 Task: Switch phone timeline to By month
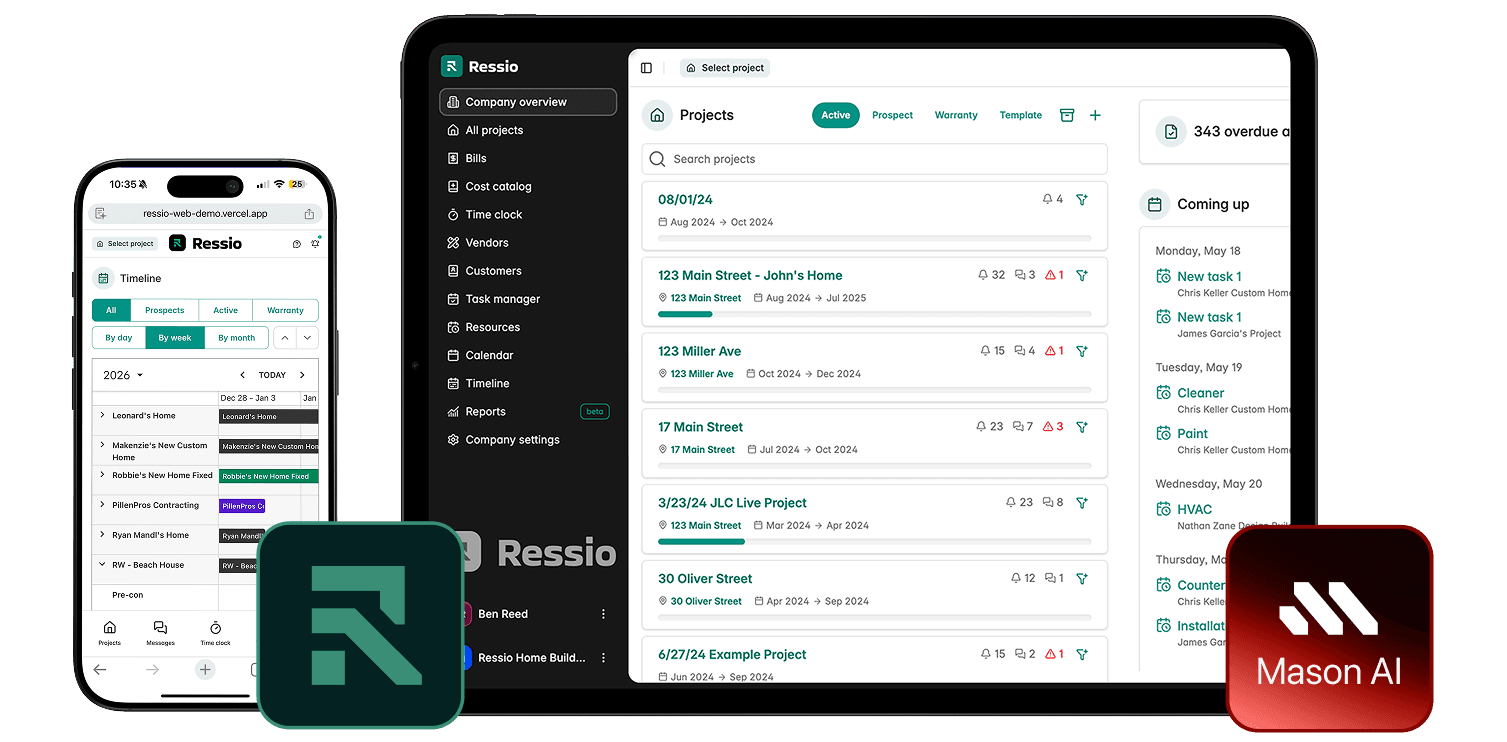coord(237,338)
